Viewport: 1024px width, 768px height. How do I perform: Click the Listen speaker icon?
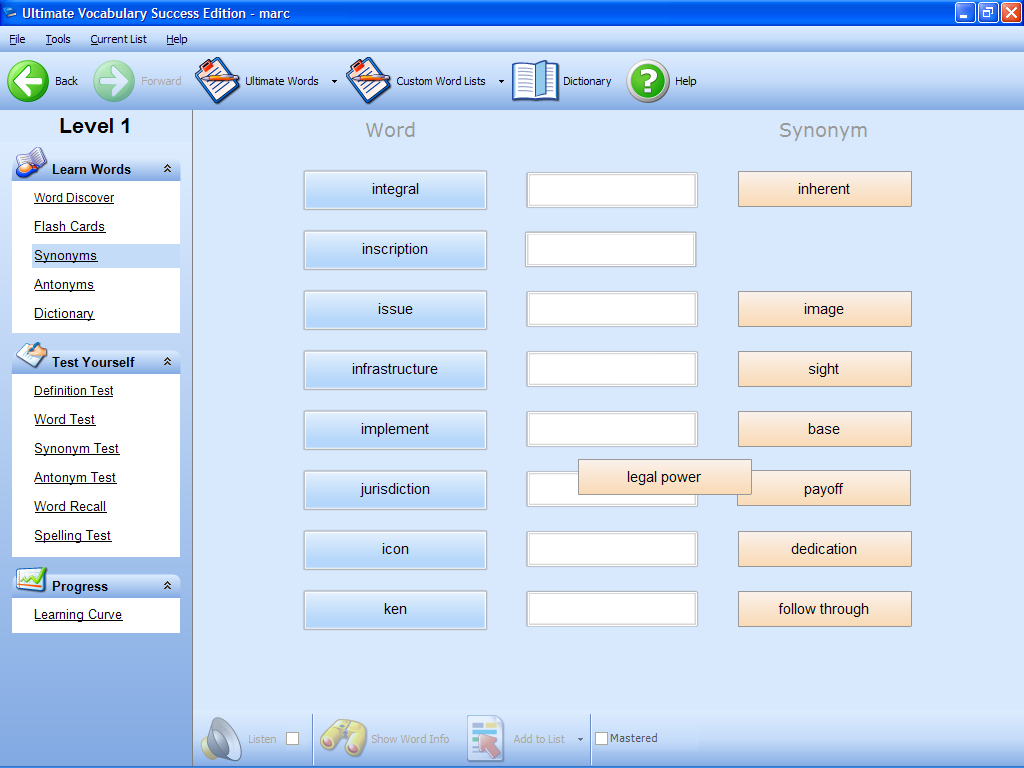(x=221, y=739)
